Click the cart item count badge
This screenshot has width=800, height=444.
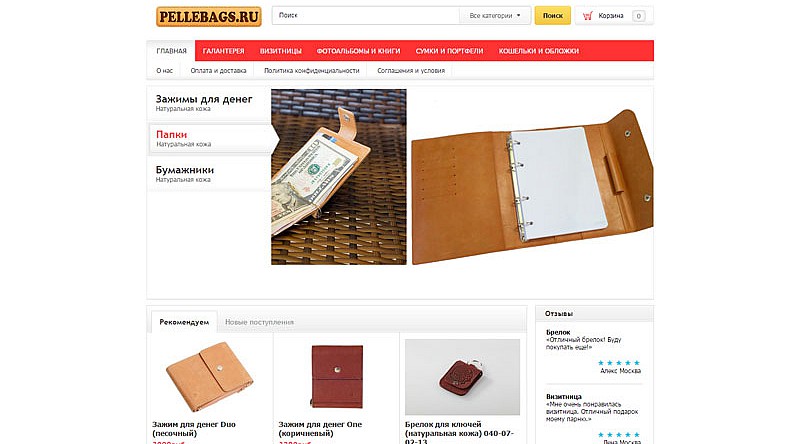tap(638, 16)
